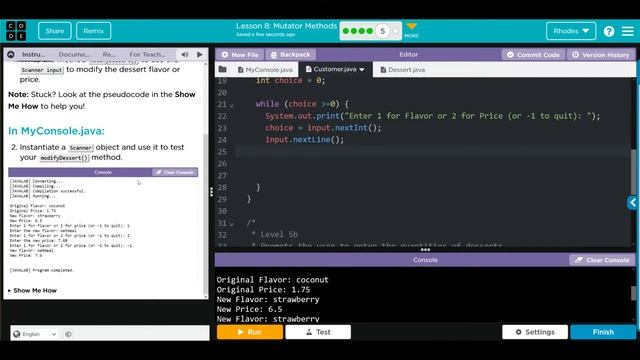Switch to the Instructions tab
Viewport: 640px width, 360px height.
click(33, 54)
